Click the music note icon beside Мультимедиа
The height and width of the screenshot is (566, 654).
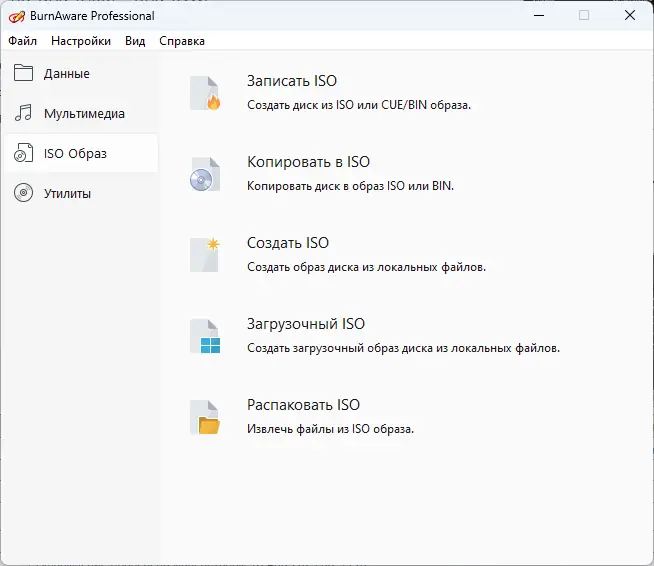[x=23, y=113]
